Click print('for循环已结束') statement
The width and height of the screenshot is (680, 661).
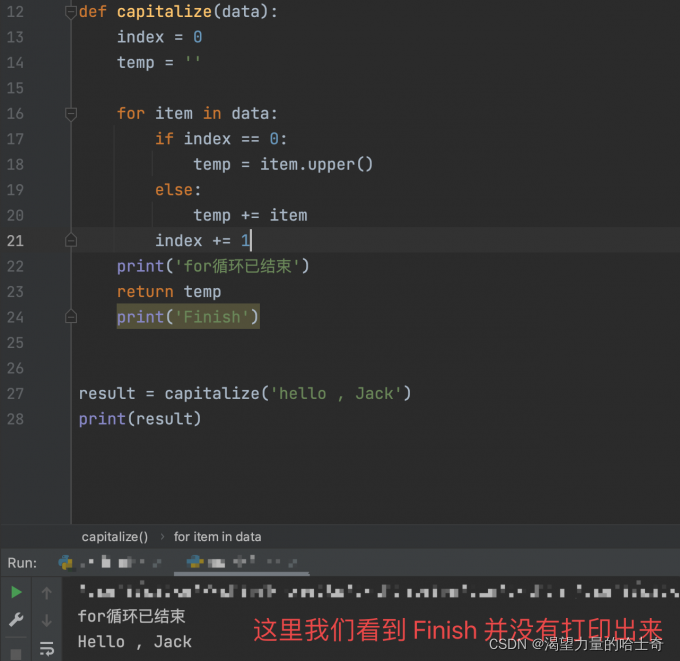click(213, 266)
